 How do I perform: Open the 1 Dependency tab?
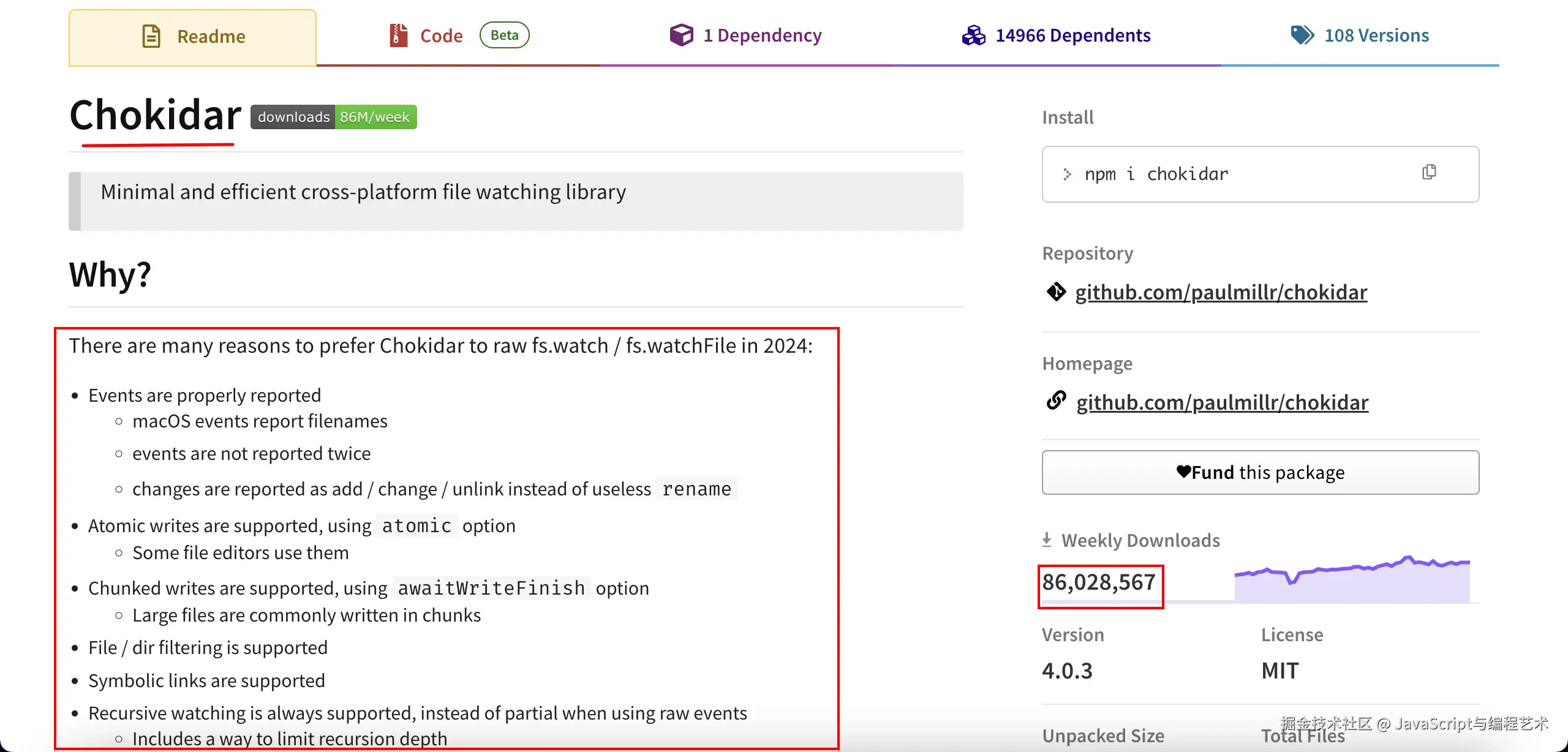coord(762,36)
